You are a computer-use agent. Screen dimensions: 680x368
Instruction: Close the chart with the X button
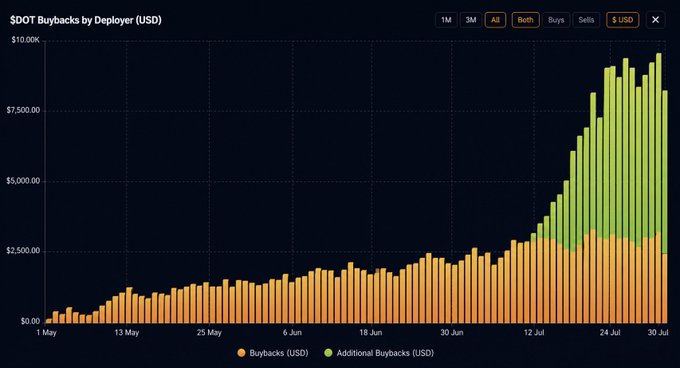click(x=655, y=20)
